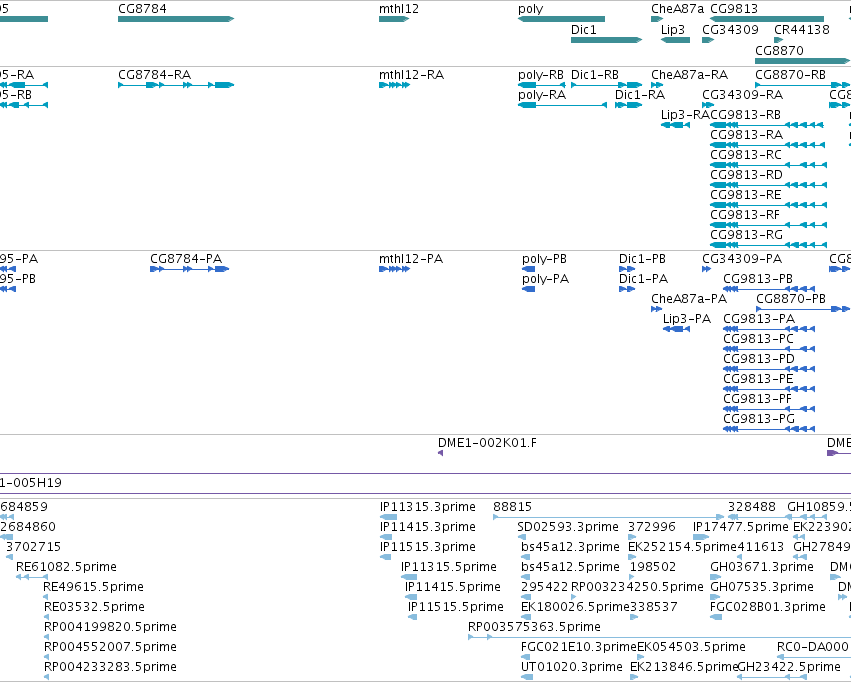
Task: Select the FGC028B01.3prime EST label
Action: (x=767, y=607)
